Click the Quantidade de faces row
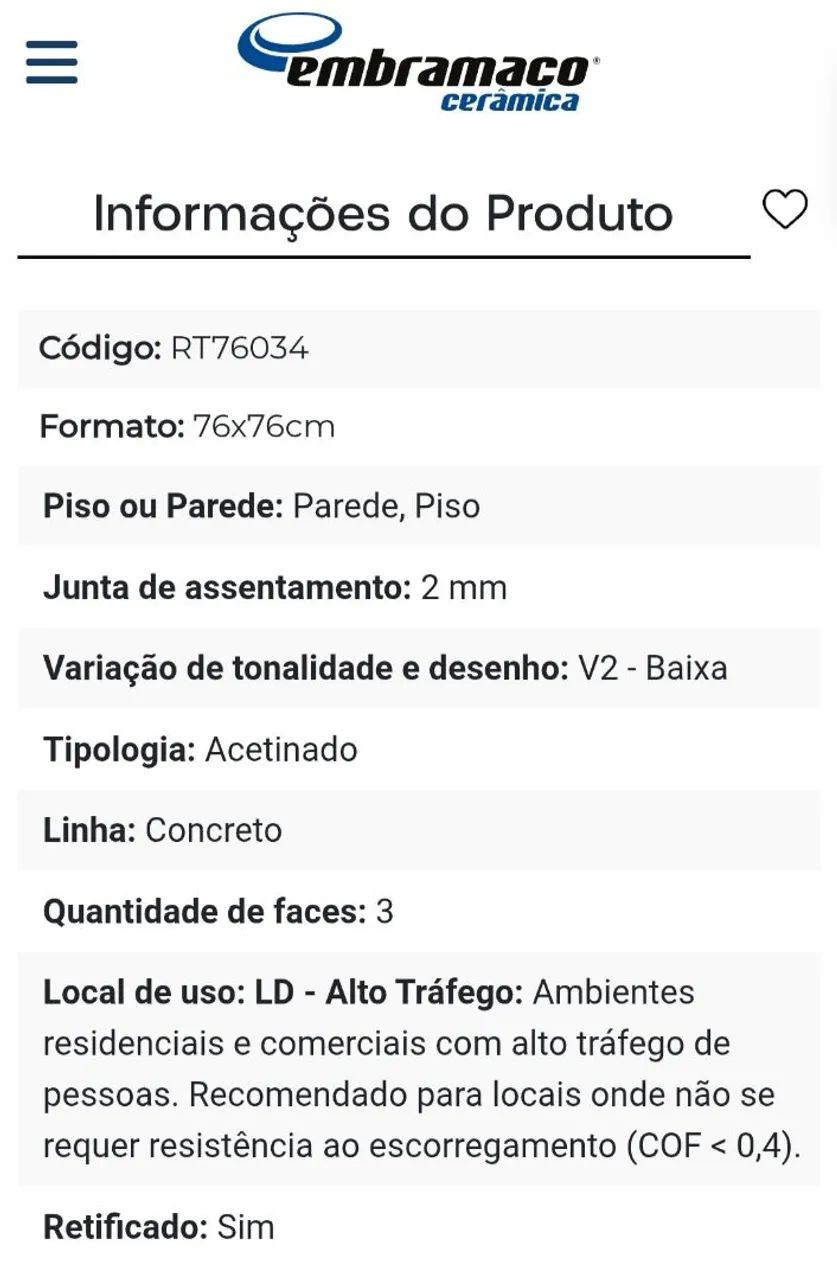 click(x=418, y=911)
